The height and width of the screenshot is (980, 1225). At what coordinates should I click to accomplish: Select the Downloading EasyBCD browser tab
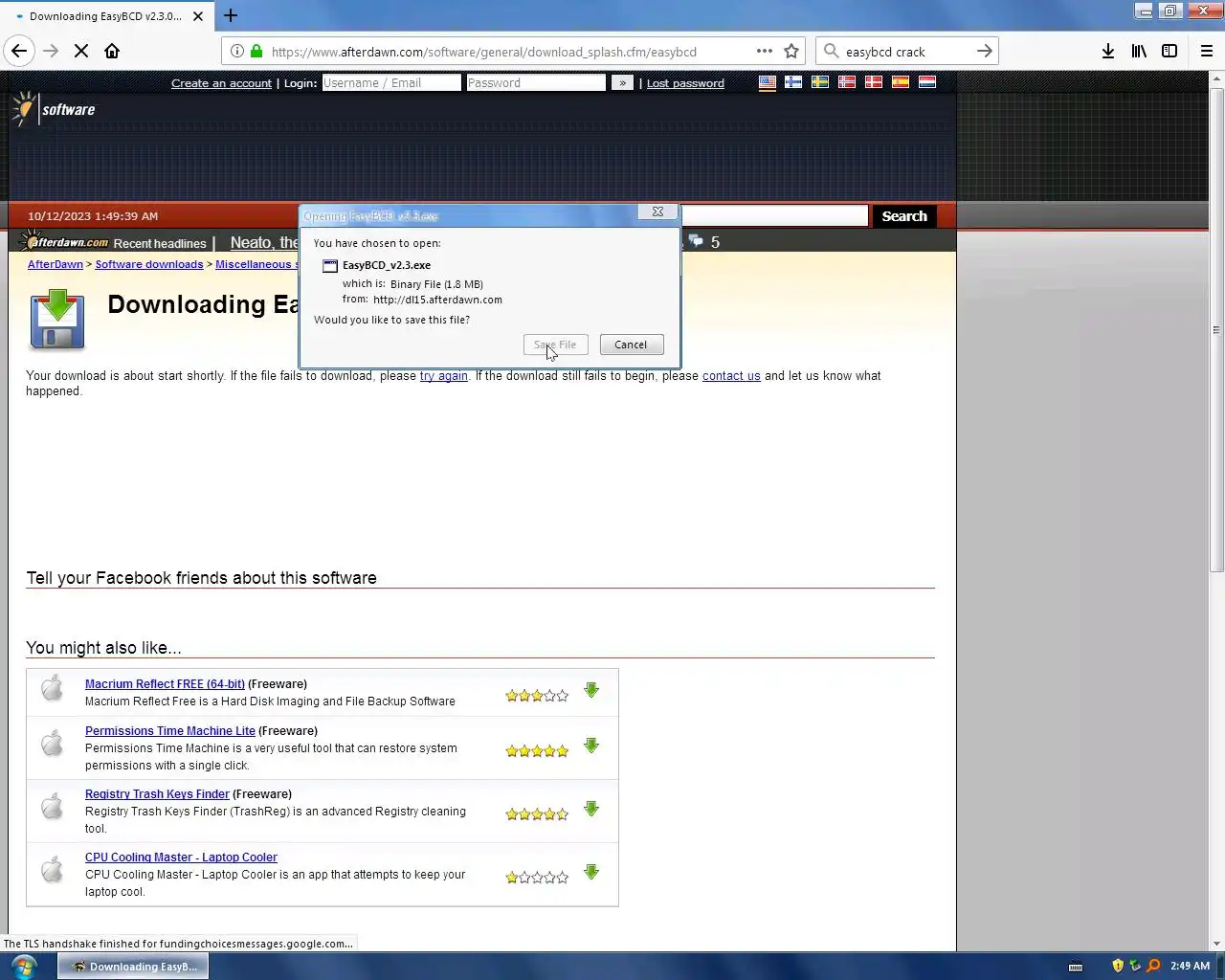pyautogui.click(x=105, y=16)
